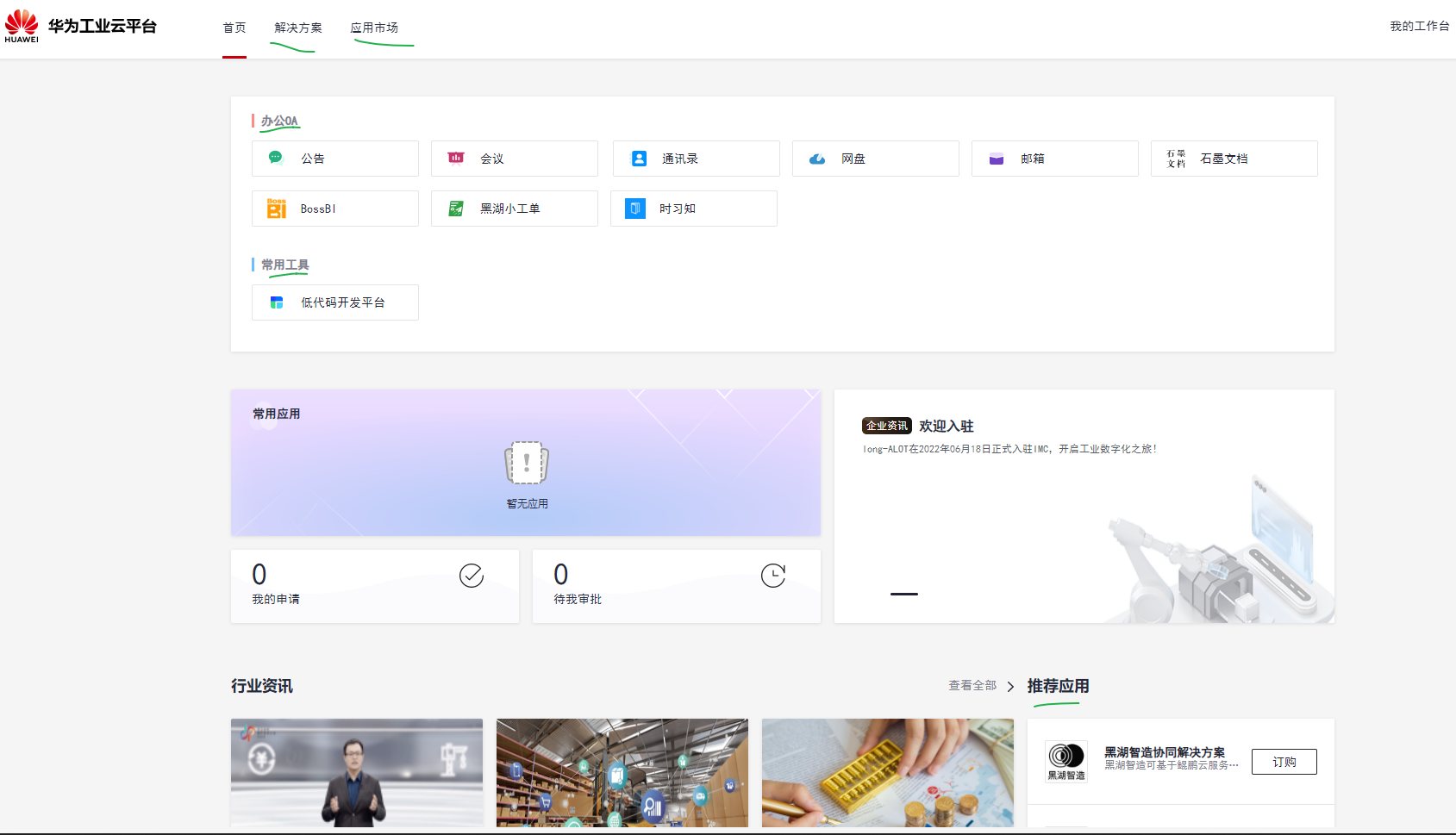Click the 低代码开发平台 icon
Image resolution: width=1456 pixels, height=835 pixels.
point(277,302)
